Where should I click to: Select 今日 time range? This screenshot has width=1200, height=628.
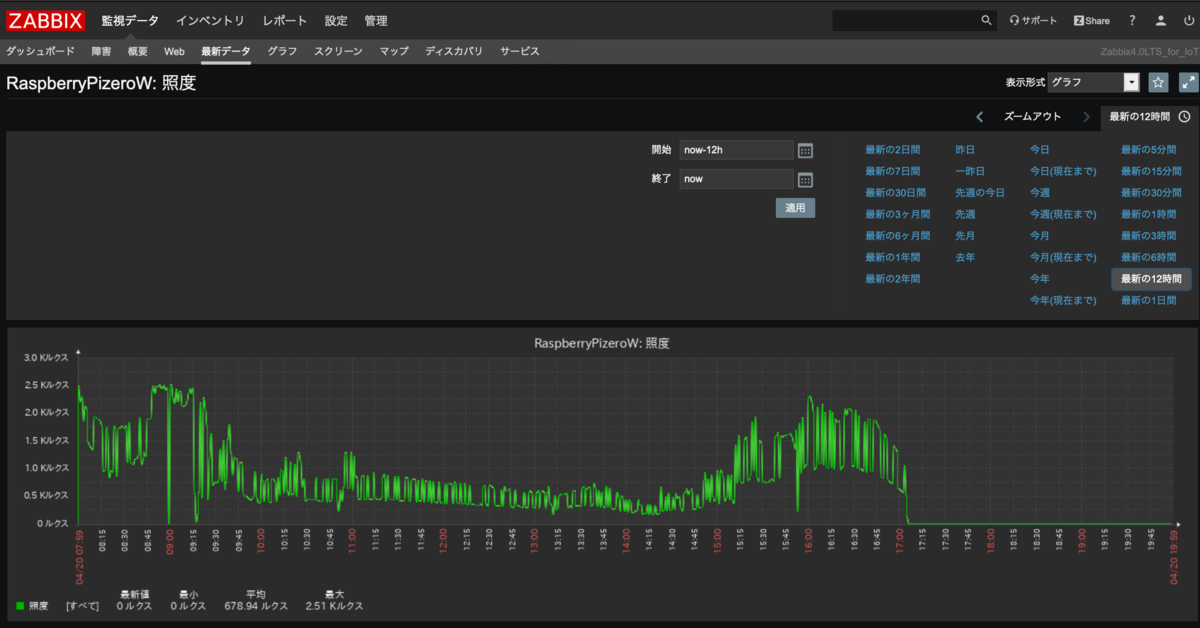(x=1040, y=150)
